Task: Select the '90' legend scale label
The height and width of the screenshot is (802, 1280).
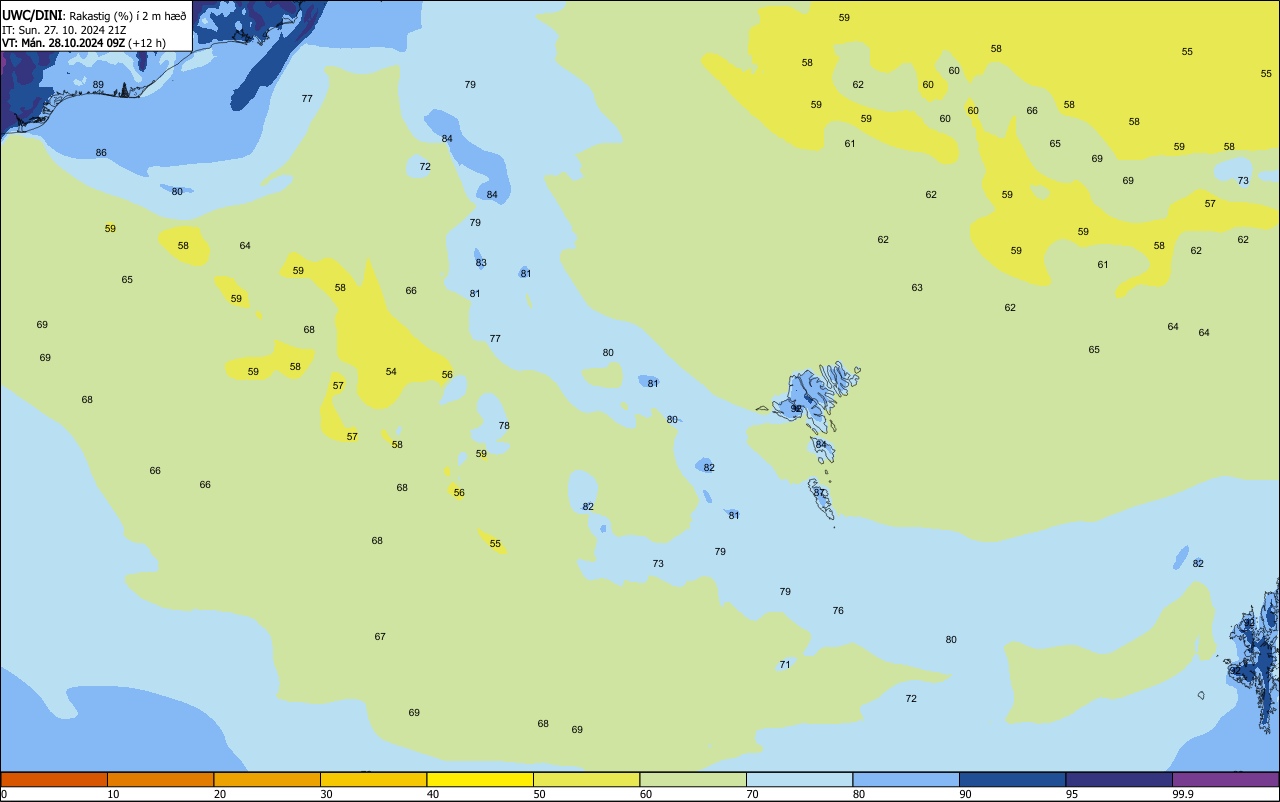Action: click(966, 794)
